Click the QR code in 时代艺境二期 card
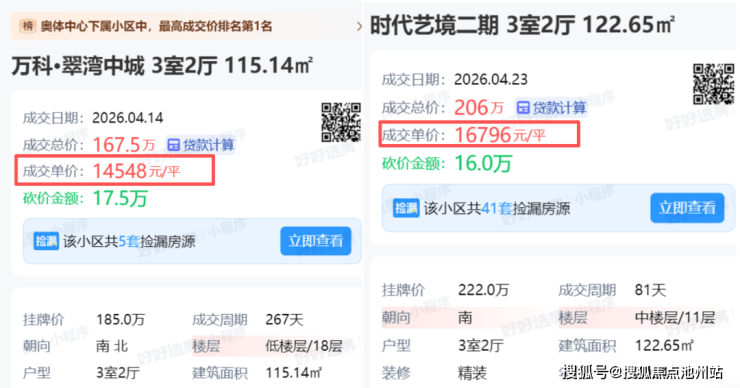The width and height of the screenshot is (740, 388). coord(714,84)
